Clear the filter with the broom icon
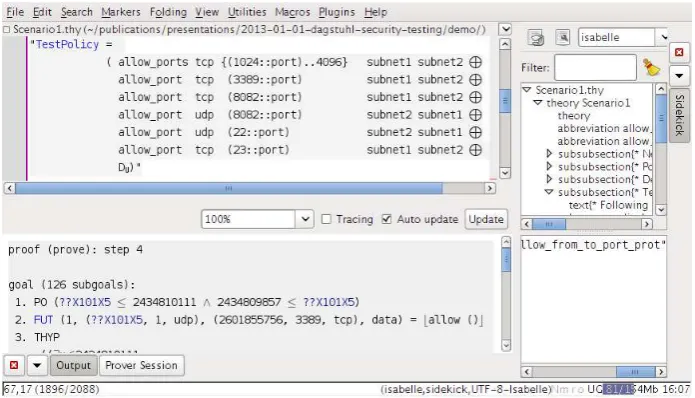Screen dimensions: 695x398 (651, 67)
